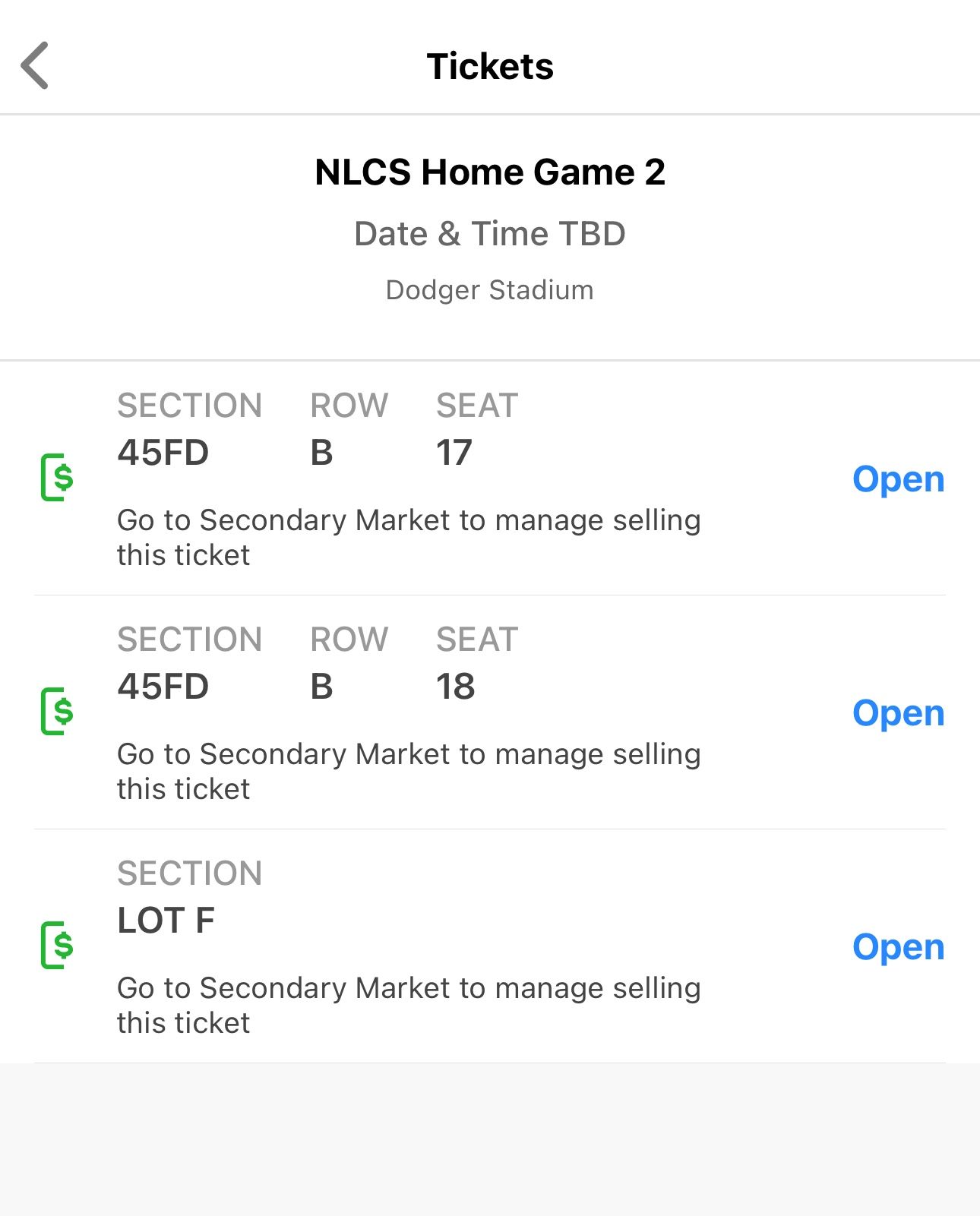Image resolution: width=980 pixels, height=1216 pixels.
Task: Click the green dollar icon beside LOT F
Action: 57,946
